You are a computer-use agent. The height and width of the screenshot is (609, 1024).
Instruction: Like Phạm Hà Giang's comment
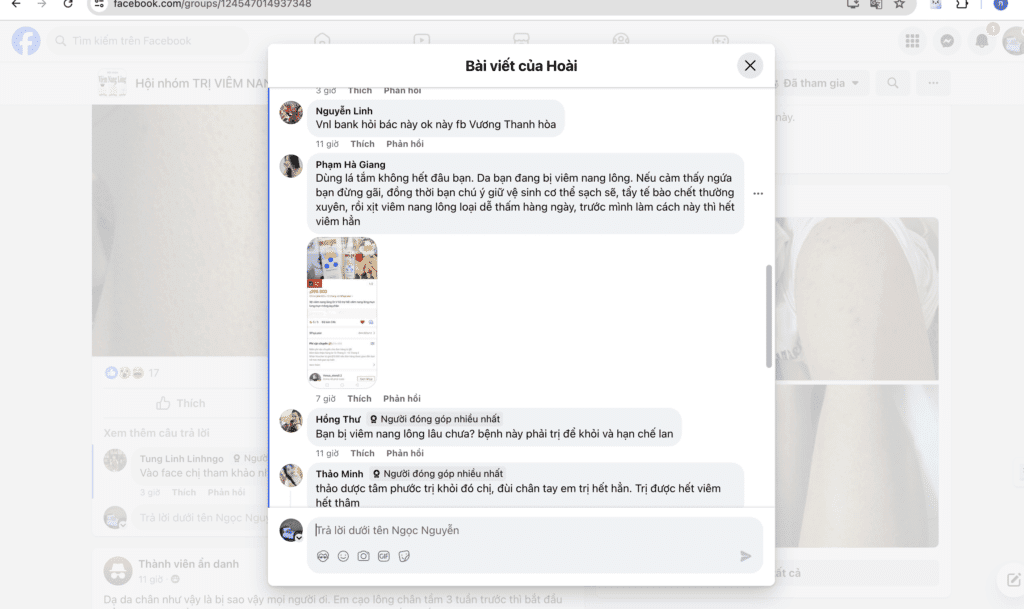[359, 398]
